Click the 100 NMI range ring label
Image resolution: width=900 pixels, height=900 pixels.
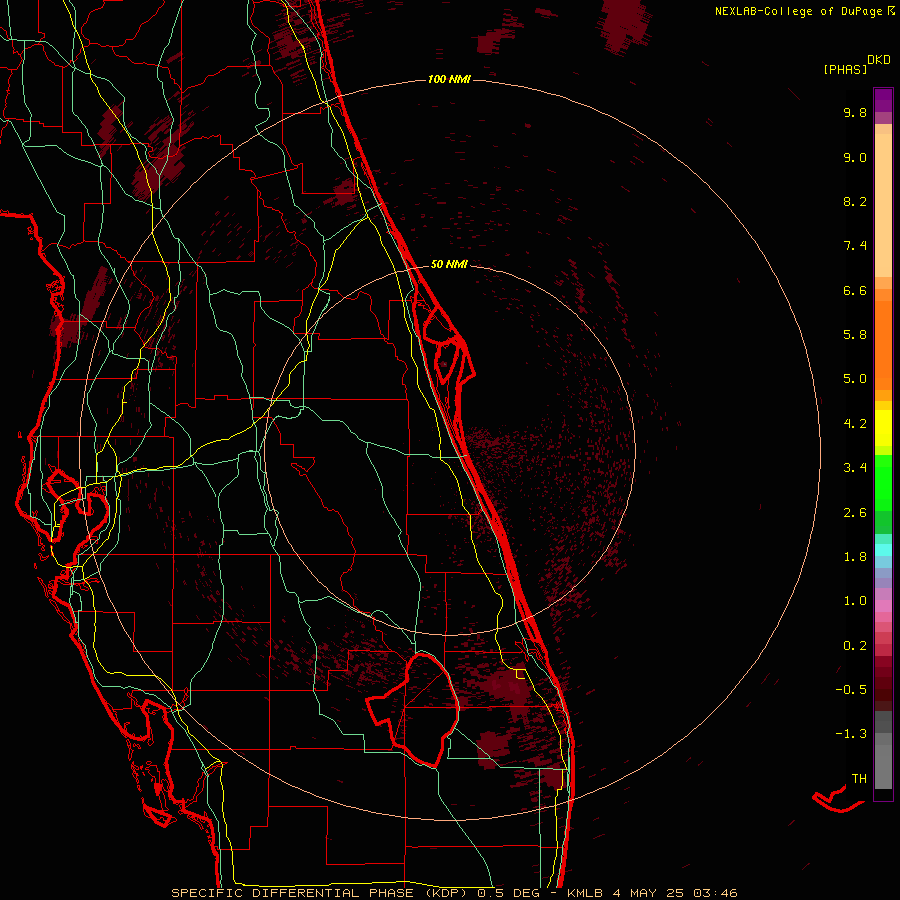(x=449, y=79)
